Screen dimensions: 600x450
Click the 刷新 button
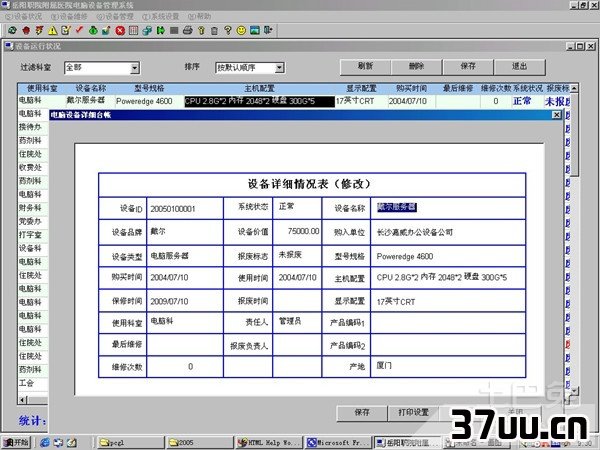click(x=365, y=67)
